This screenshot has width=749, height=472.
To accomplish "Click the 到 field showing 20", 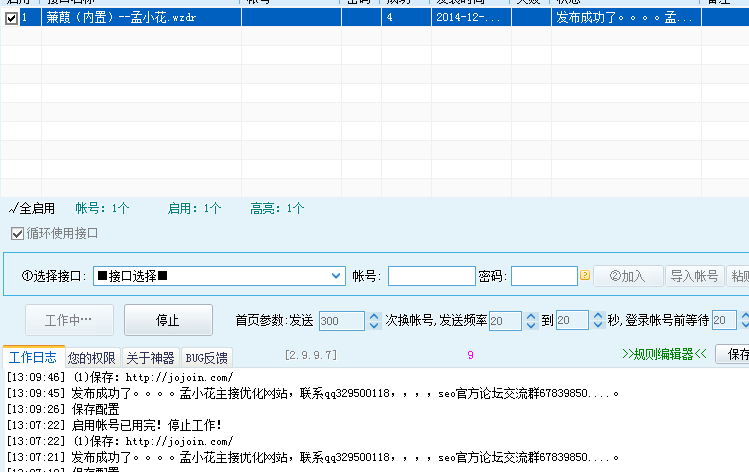I will coord(572,320).
